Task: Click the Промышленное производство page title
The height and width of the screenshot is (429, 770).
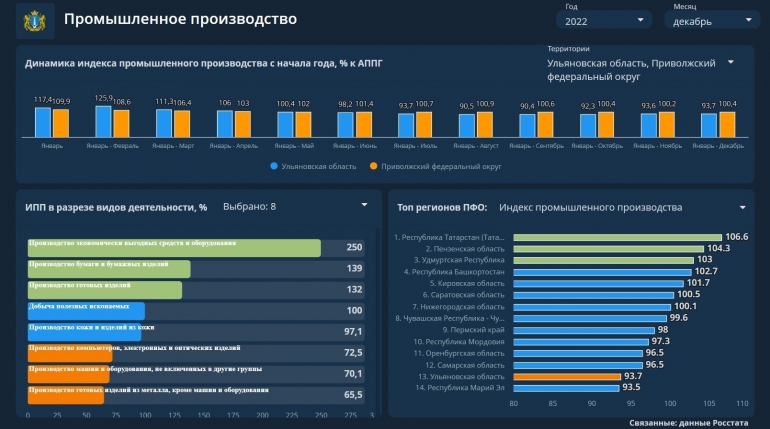Action: click(x=180, y=19)
